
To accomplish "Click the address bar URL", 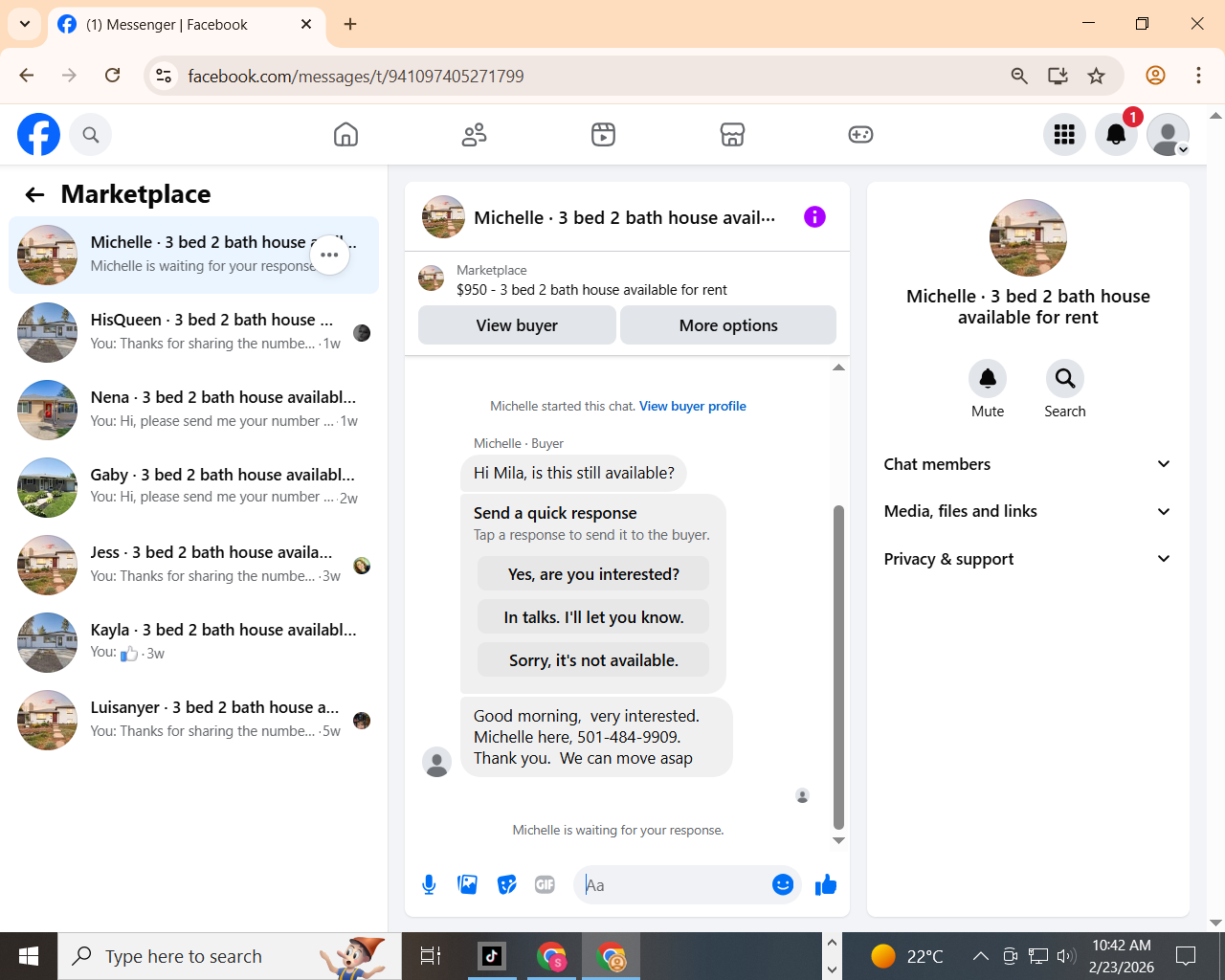I will coord(356,77).
